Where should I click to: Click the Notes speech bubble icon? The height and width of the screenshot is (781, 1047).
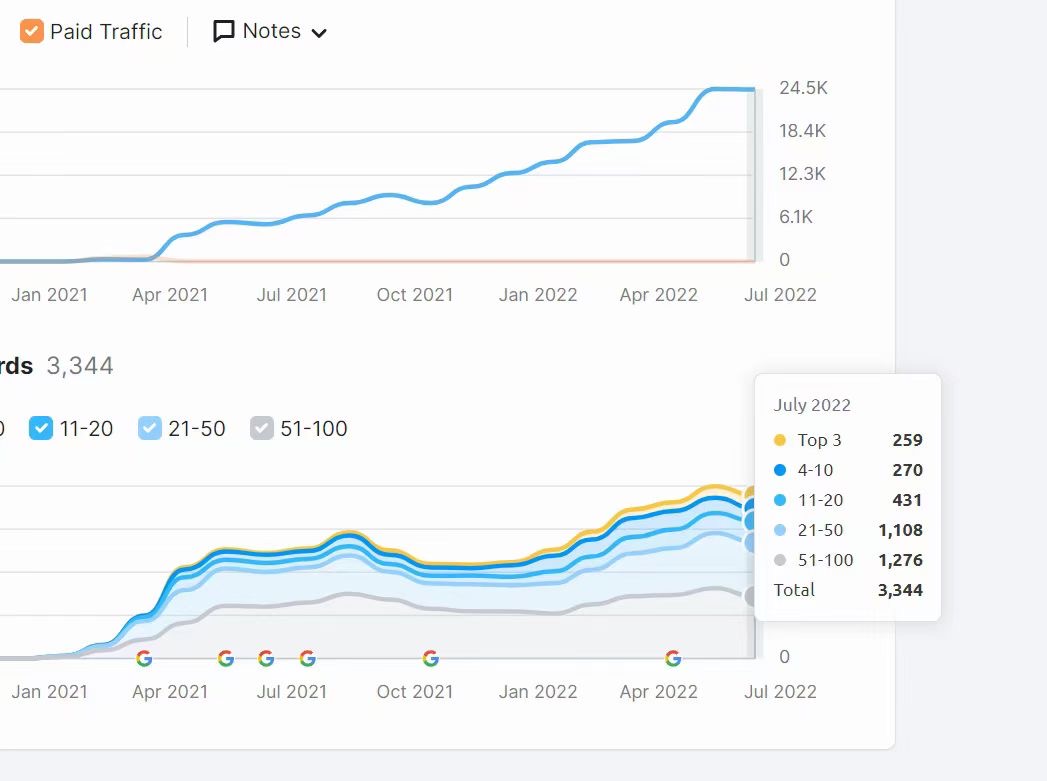224,32
